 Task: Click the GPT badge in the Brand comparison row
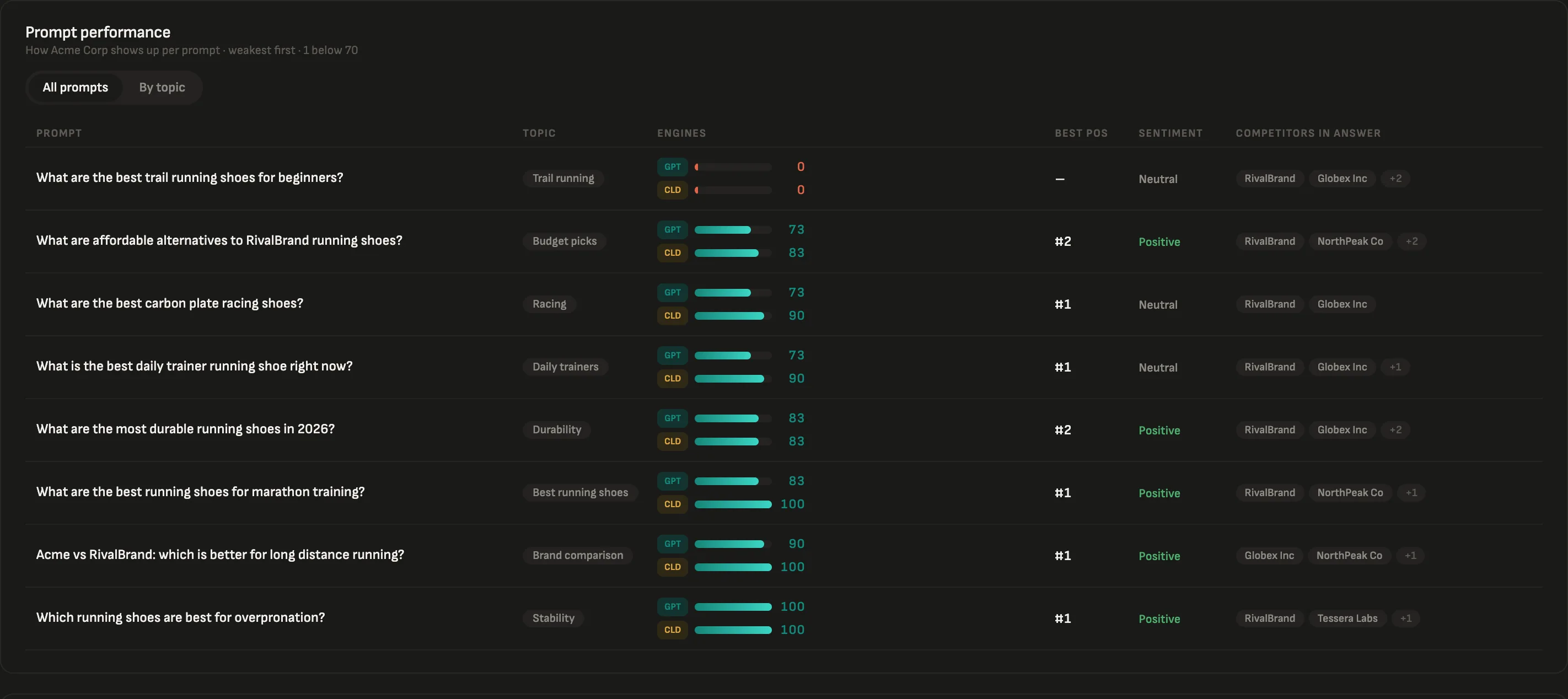(x=673, y=544)
